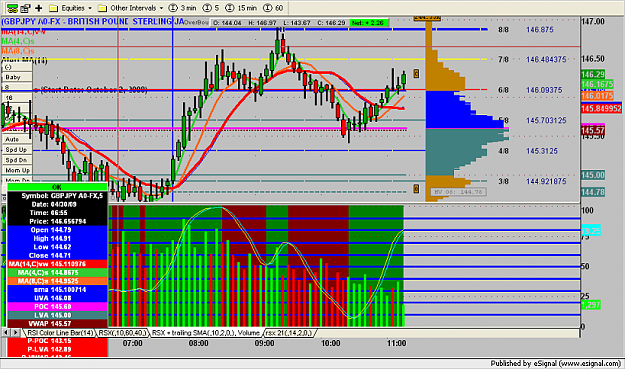This screenshot has height=369, width=625.
Task: Select the 3 min interval
Action: coord(188,8)
